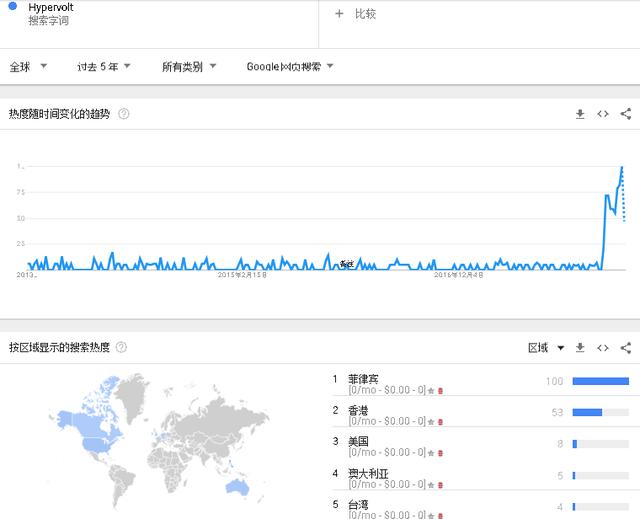
Task: Click the 按区域显示的搜索热度 heading
Action: [60, 347]
